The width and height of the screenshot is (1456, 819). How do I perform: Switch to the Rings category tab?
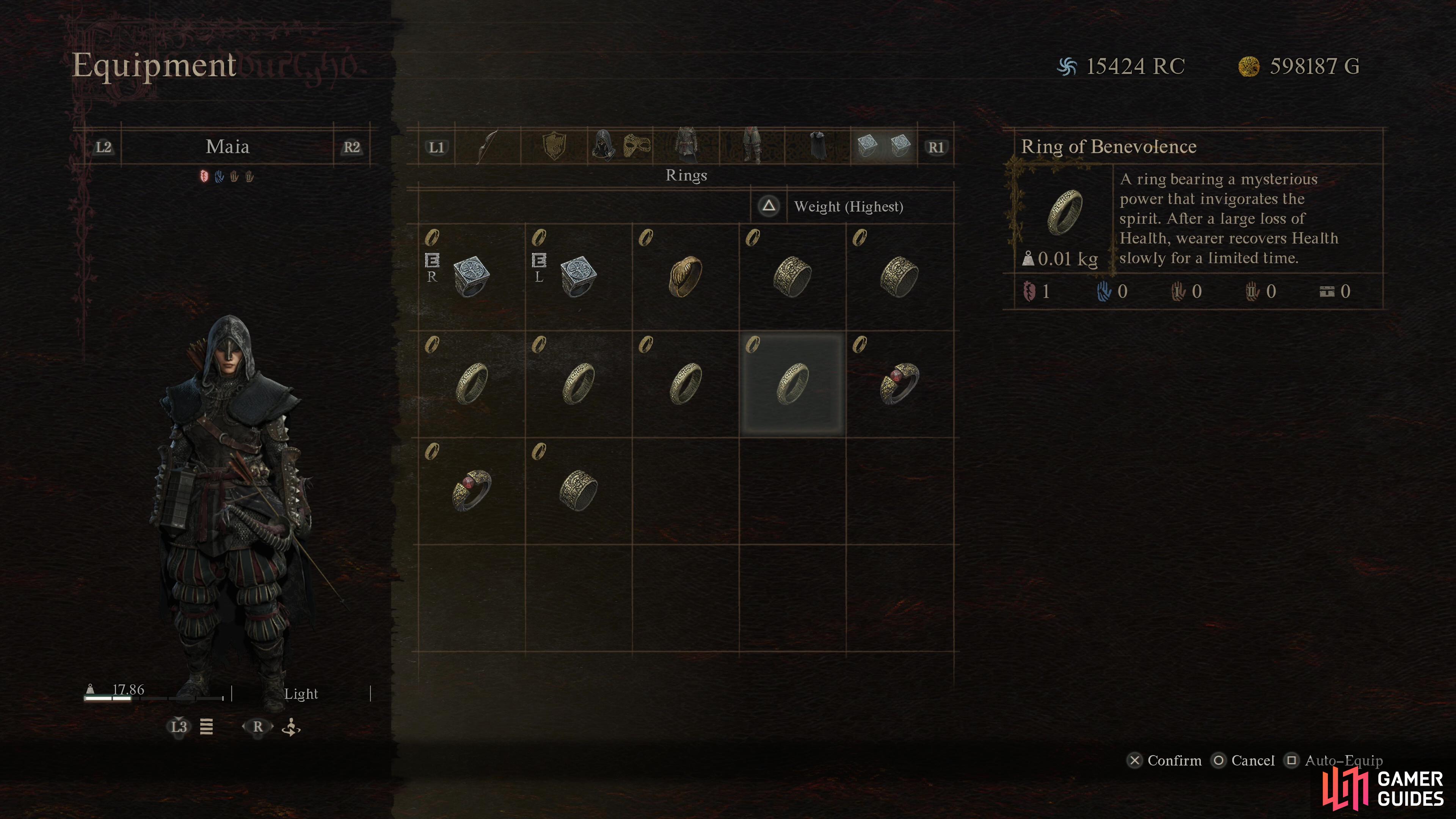884,146
